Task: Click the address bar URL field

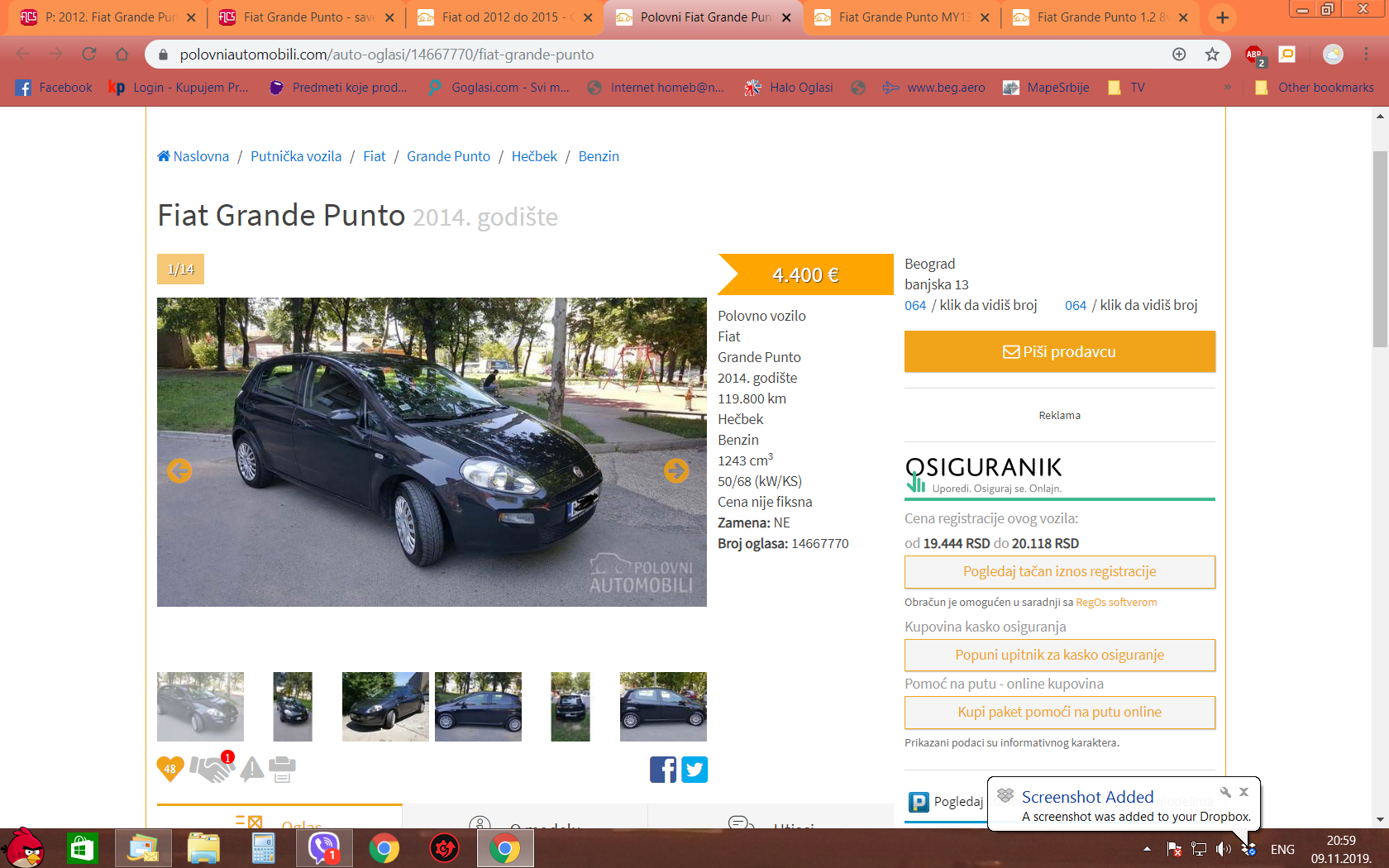Action: point(661,55)
